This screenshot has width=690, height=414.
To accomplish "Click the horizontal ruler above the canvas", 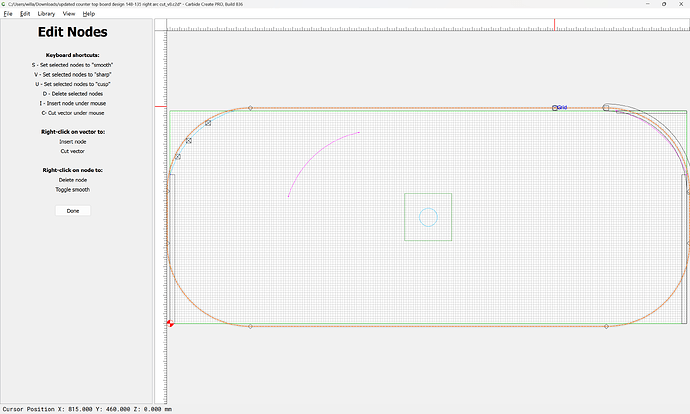I will pos(420,26).
